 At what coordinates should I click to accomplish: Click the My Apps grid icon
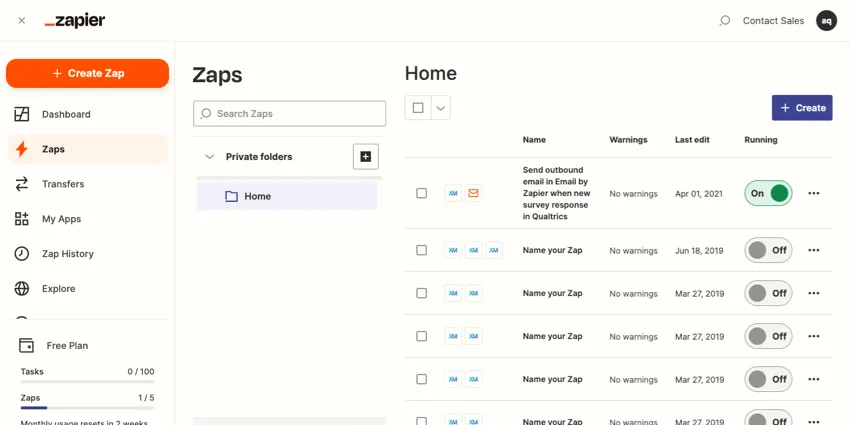click(22, 219)
